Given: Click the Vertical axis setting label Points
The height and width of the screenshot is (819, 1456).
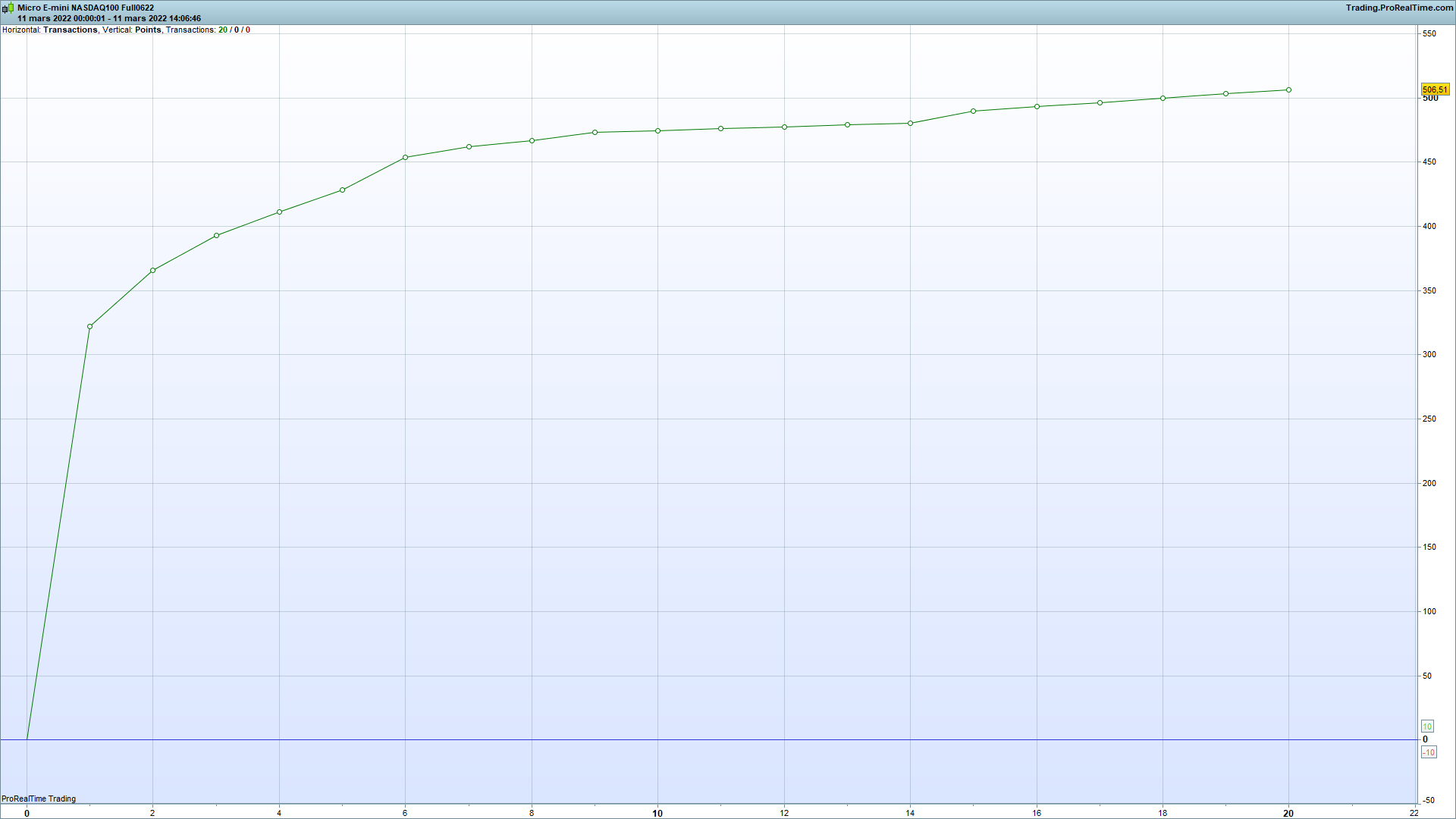Looking at the screenshot, I should [148, 30].
